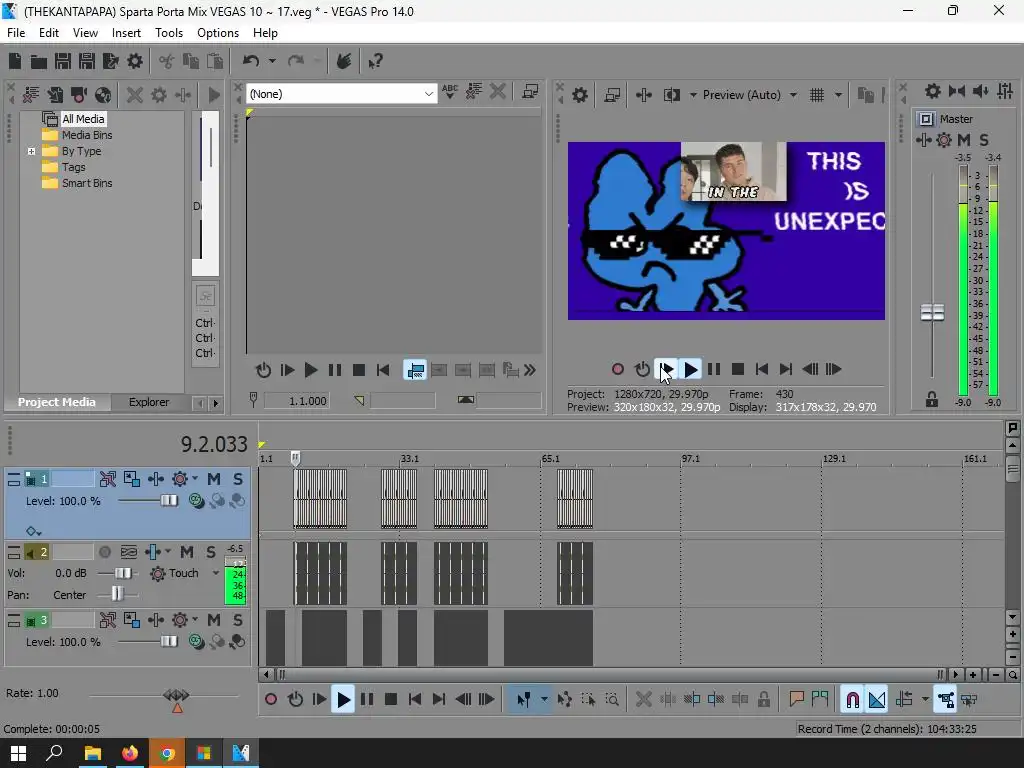Solo video track 1
This screenshot has width=1024, height=768.
point(238,479)
